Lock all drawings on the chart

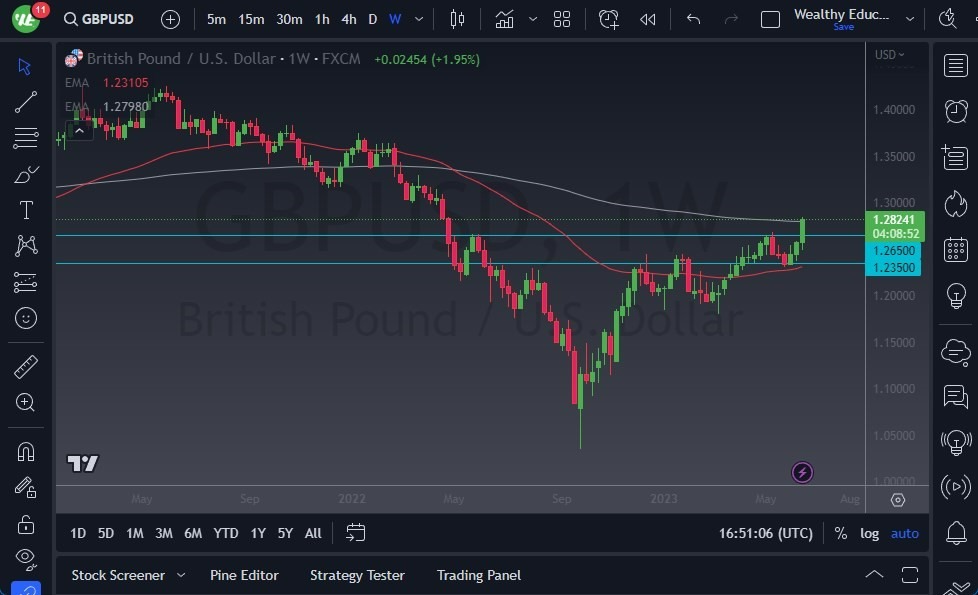27,524
